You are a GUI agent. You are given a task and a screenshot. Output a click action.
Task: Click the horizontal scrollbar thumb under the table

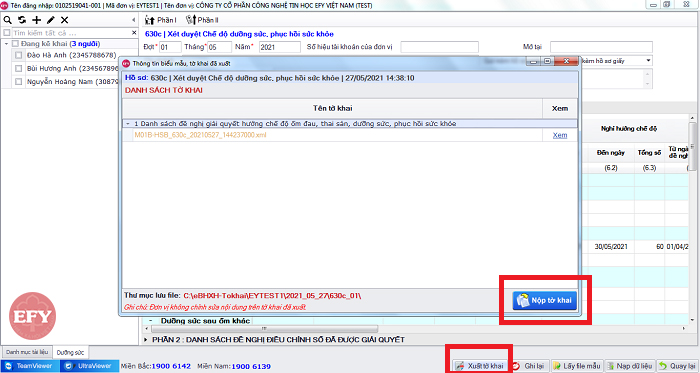(264, 329)
